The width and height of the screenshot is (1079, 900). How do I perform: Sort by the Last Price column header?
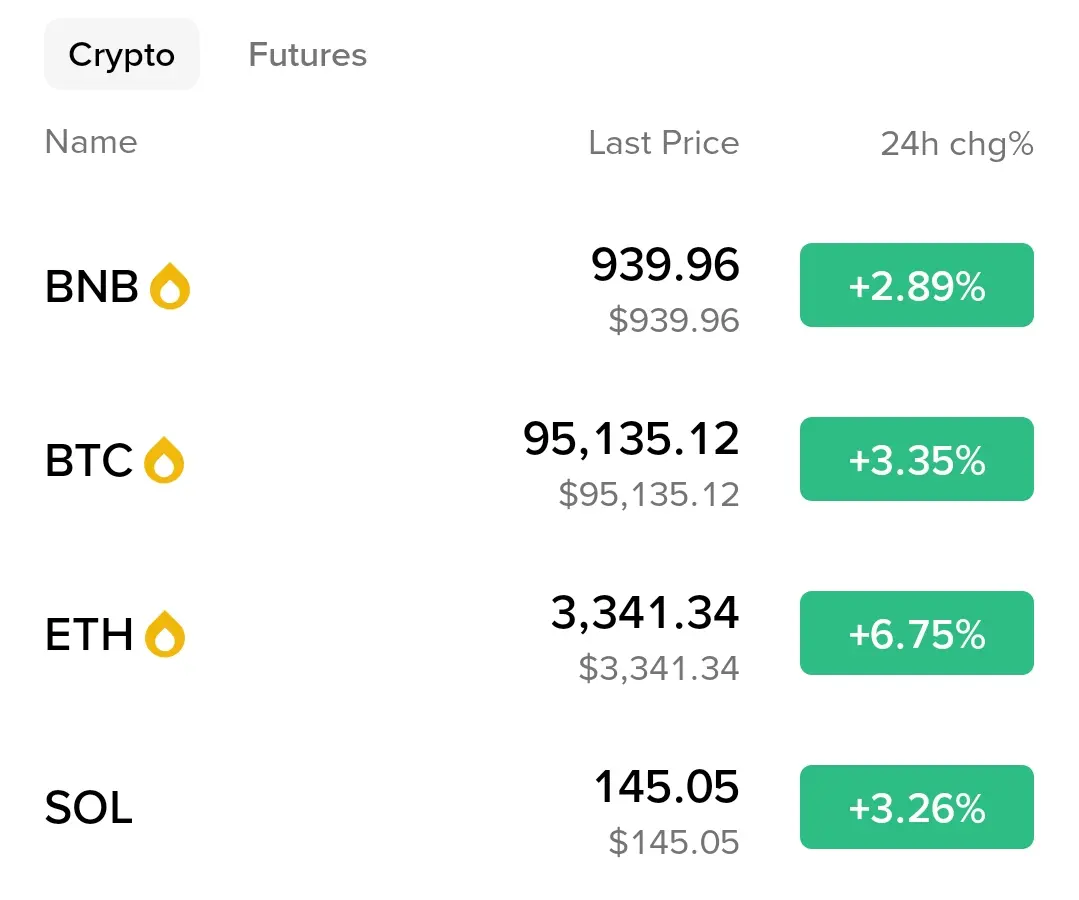click(x=663, y=143)
